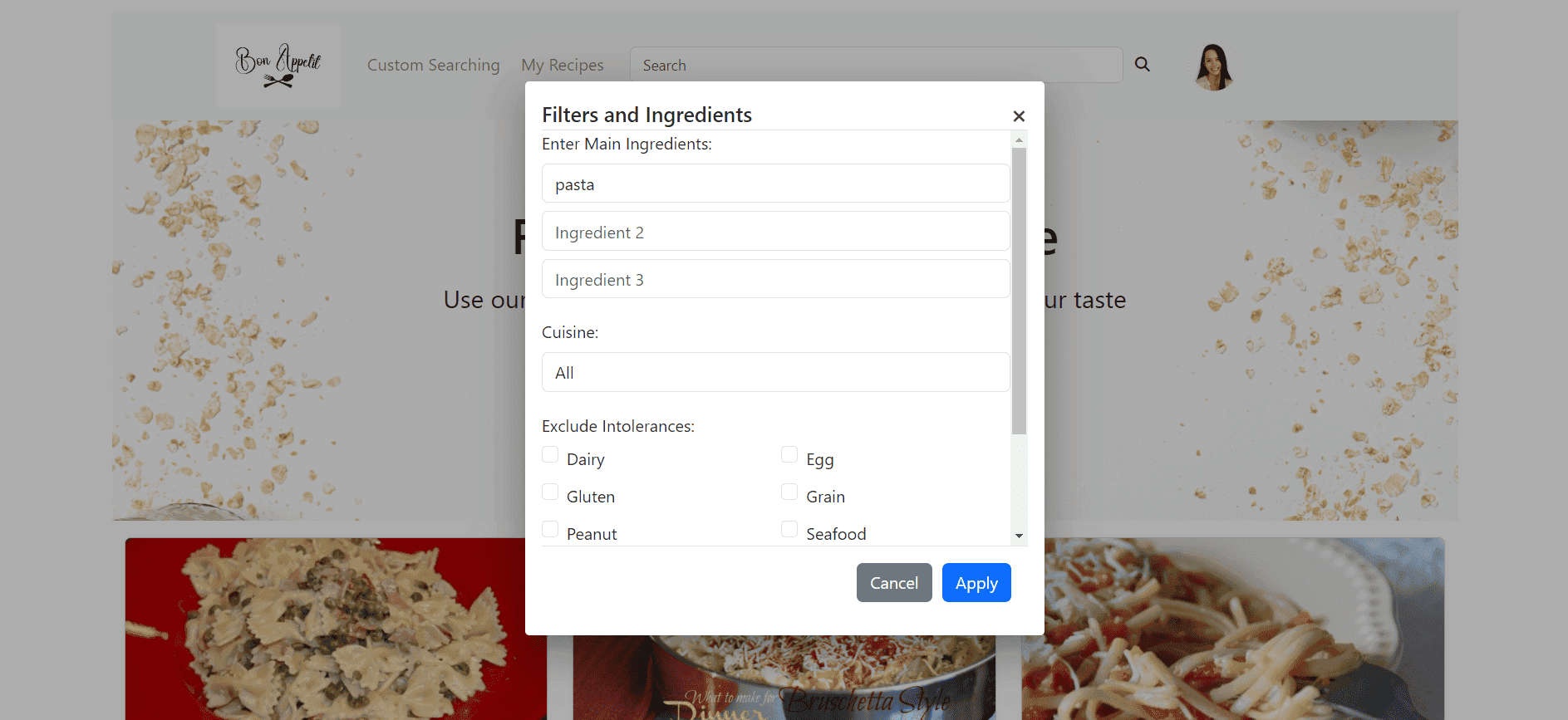This screenshot has height=720, width=1568.
Task: Click the Ingredient 2 input field
Action: click(774, 231)
